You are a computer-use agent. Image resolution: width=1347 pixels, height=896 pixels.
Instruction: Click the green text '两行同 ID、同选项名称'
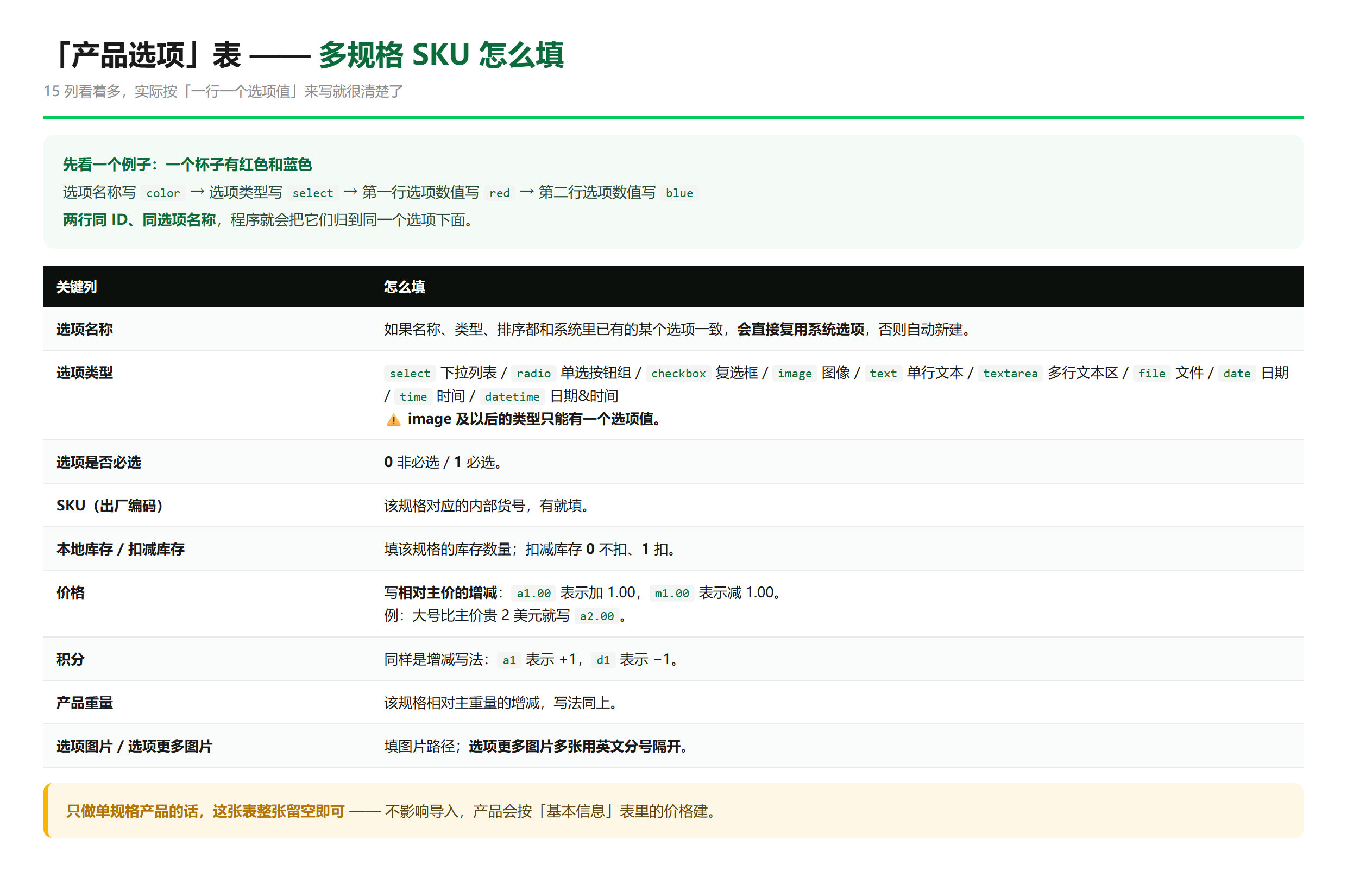[x=139, y=219]
